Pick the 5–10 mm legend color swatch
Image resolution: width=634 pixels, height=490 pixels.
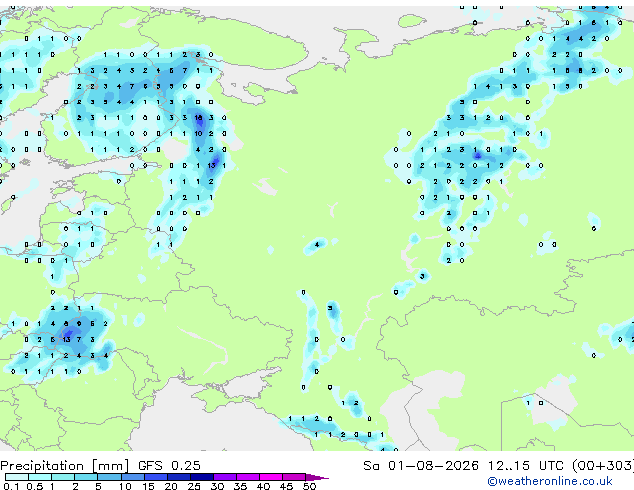(109, 477)
